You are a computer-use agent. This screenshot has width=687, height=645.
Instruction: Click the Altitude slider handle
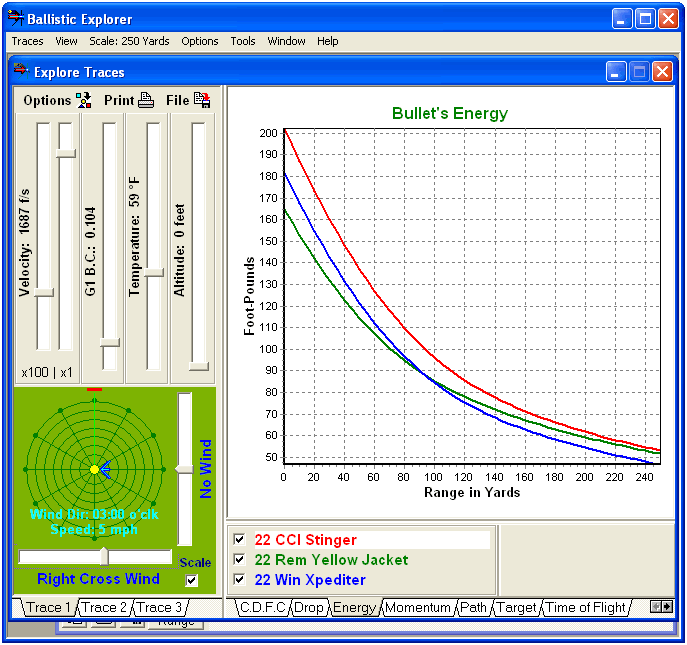198,366
